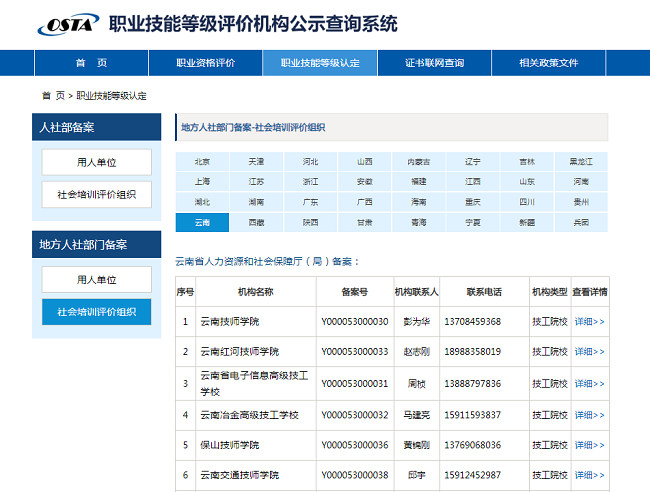This screenshot has width=650, height=492.
Task: Choose 用人单位 under 地方人社部门备案
Action: pos(97,280)
